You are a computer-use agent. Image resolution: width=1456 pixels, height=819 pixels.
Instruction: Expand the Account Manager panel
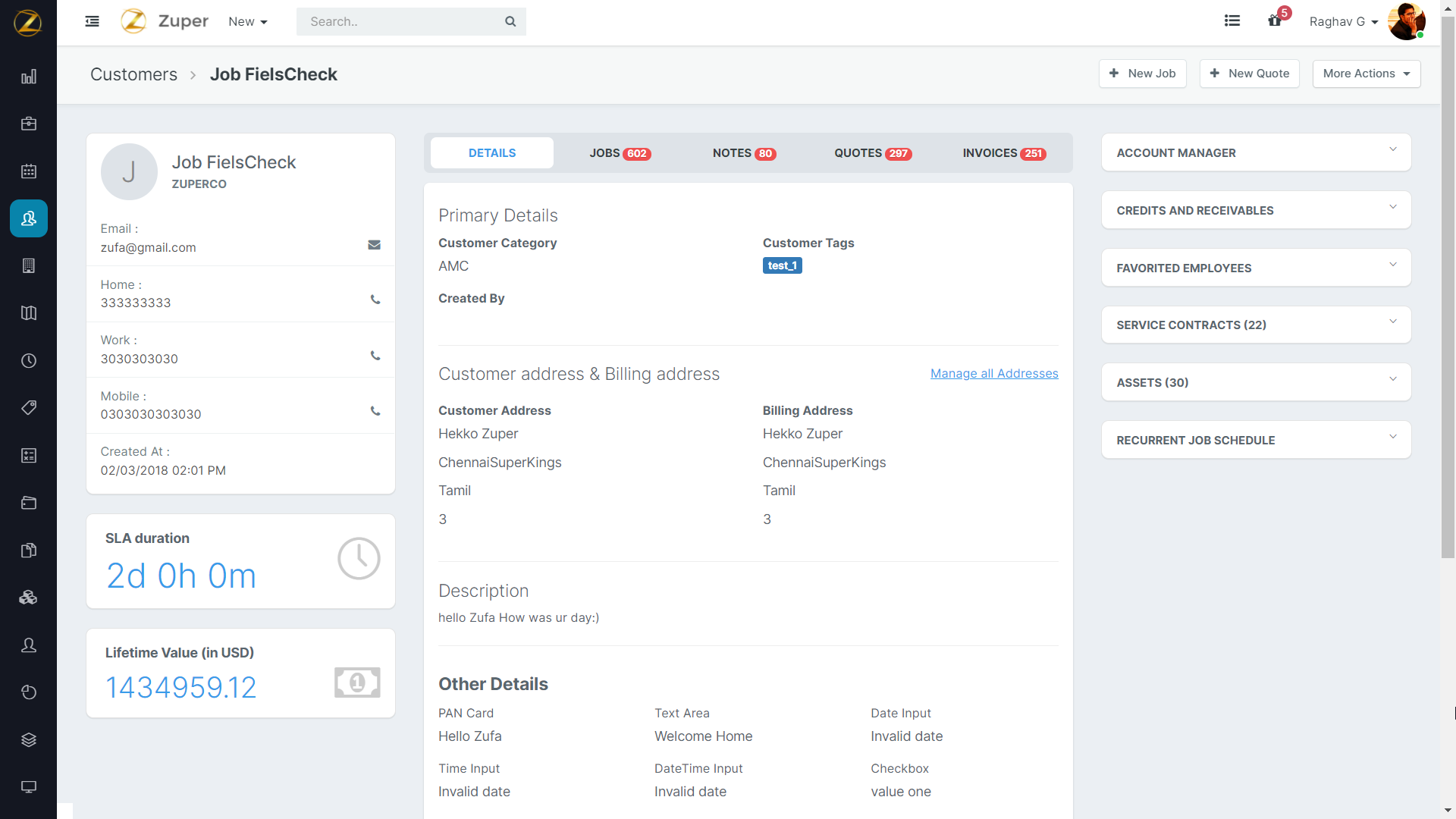(1256, 152)
